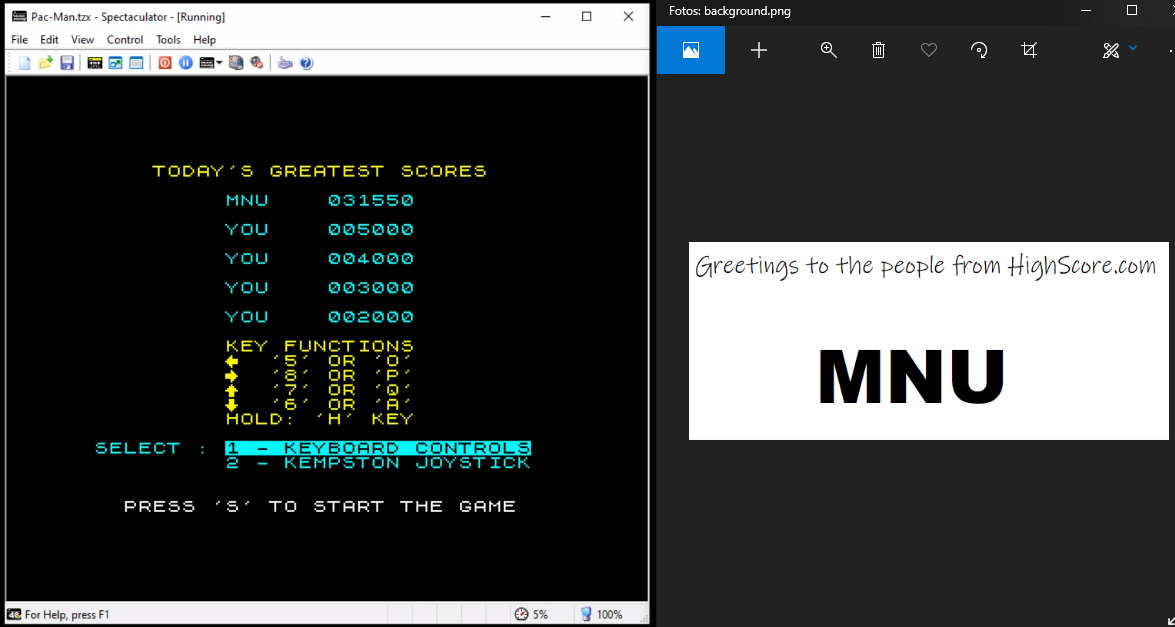The height and width of the screenshot is (627, 1175).
Task: Click the New file icon in Spectaculator toolbar
Action: (25, 63)
